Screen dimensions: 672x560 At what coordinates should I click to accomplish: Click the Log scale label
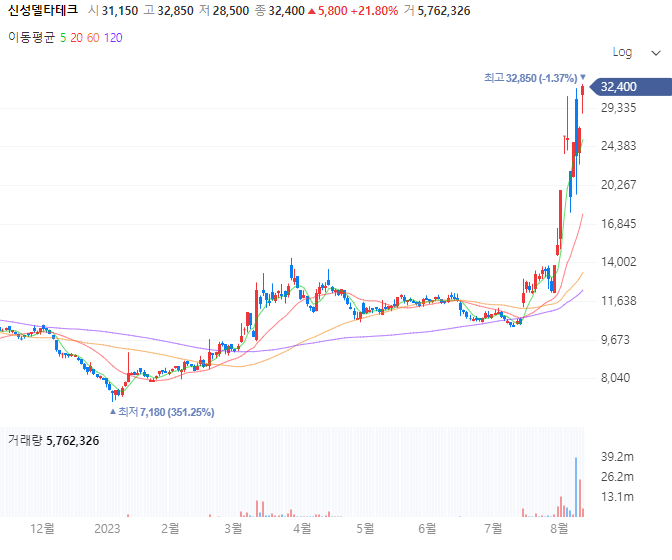622,52
